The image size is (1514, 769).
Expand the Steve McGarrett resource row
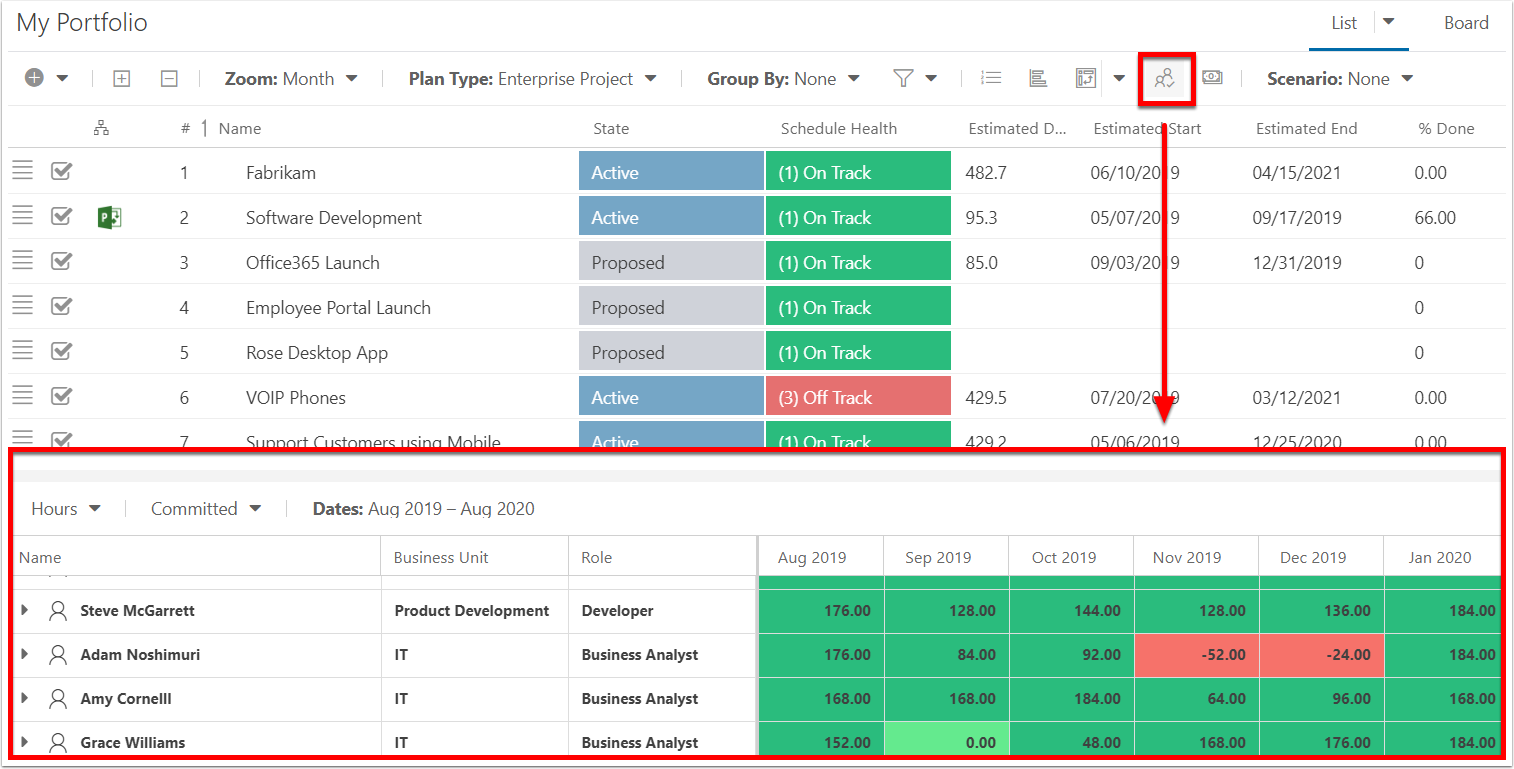tap(25, 610)
